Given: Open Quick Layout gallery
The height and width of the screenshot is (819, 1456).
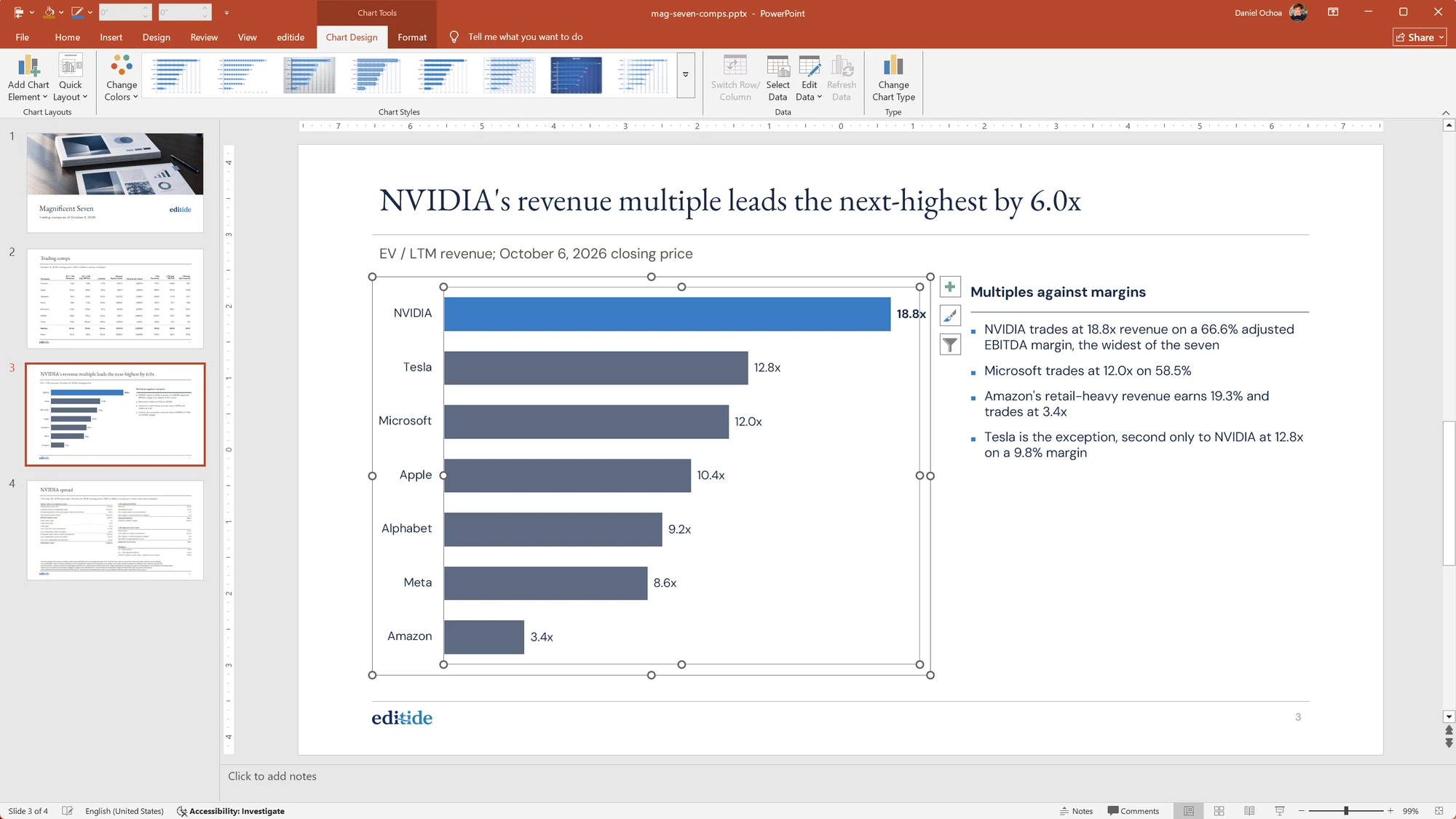Looking at the screenshot, I should [x=70, y=78].
